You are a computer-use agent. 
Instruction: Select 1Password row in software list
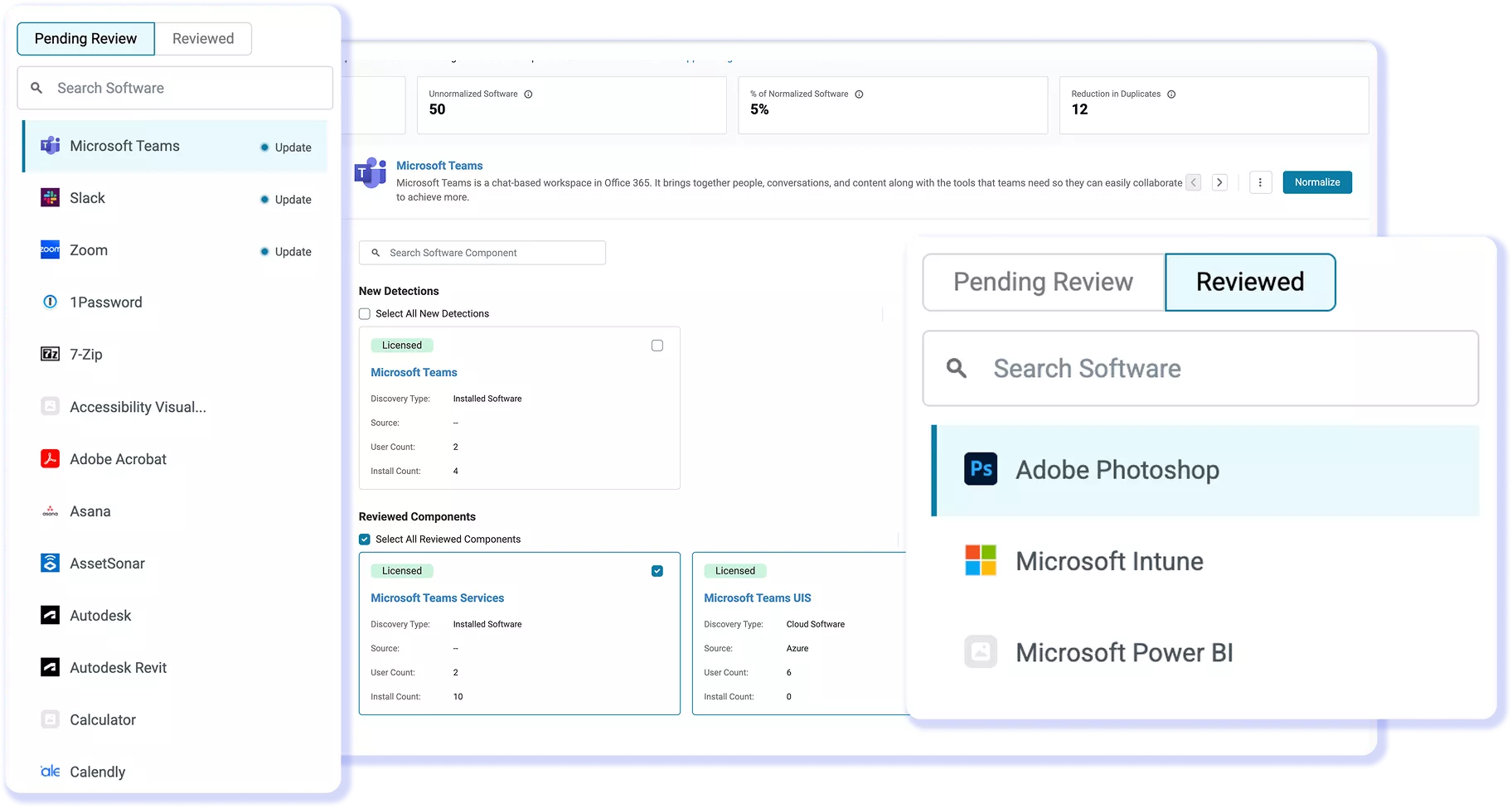(x=175, y=302)
